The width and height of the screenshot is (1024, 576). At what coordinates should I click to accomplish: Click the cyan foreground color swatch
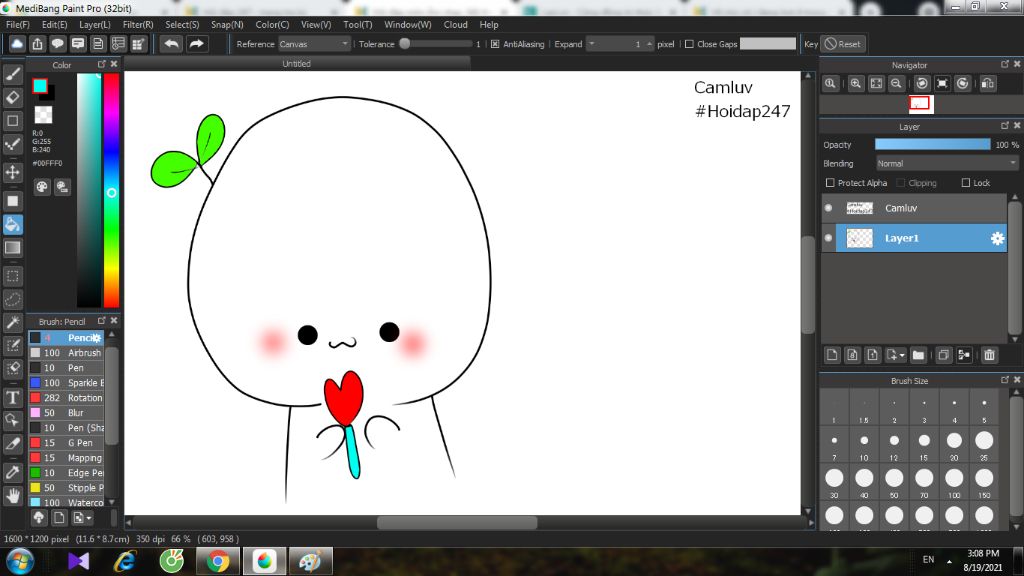point(40,86)
